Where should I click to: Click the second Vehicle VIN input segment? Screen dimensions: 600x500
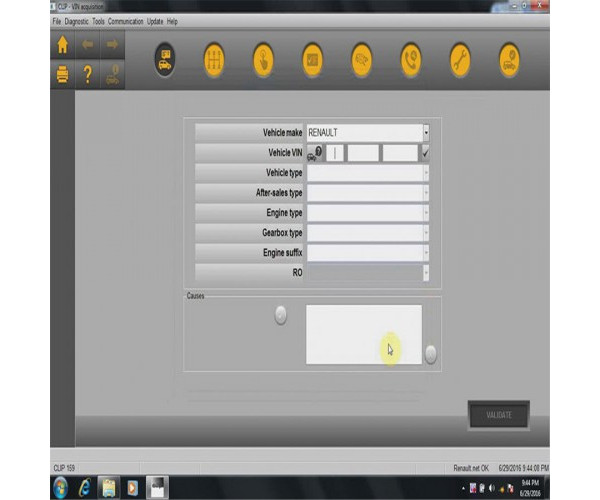(363, 153)
